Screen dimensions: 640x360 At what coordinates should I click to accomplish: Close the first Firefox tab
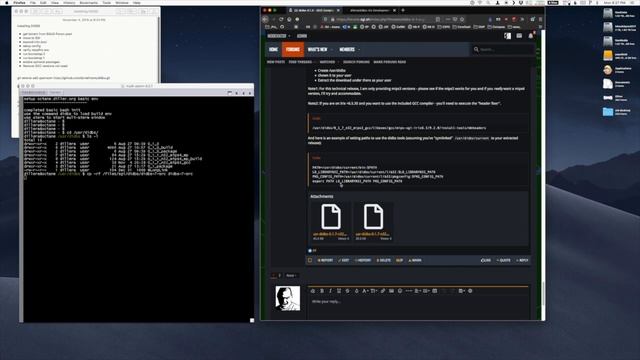click(x=337, y=10)
